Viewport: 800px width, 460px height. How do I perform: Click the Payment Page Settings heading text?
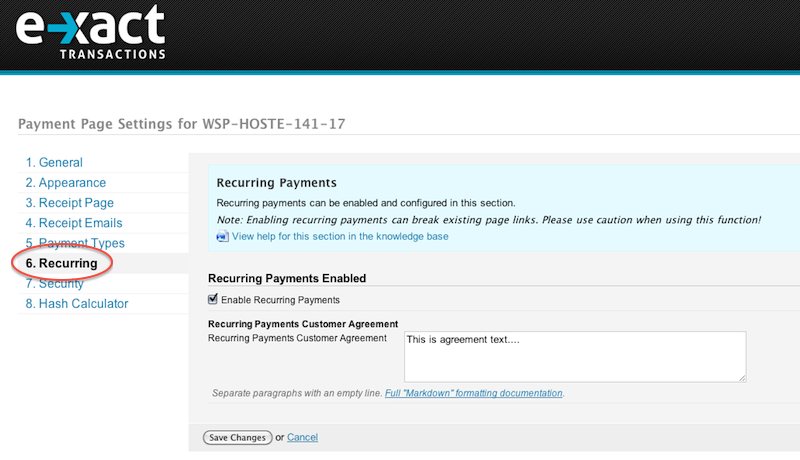pos(182,124)
